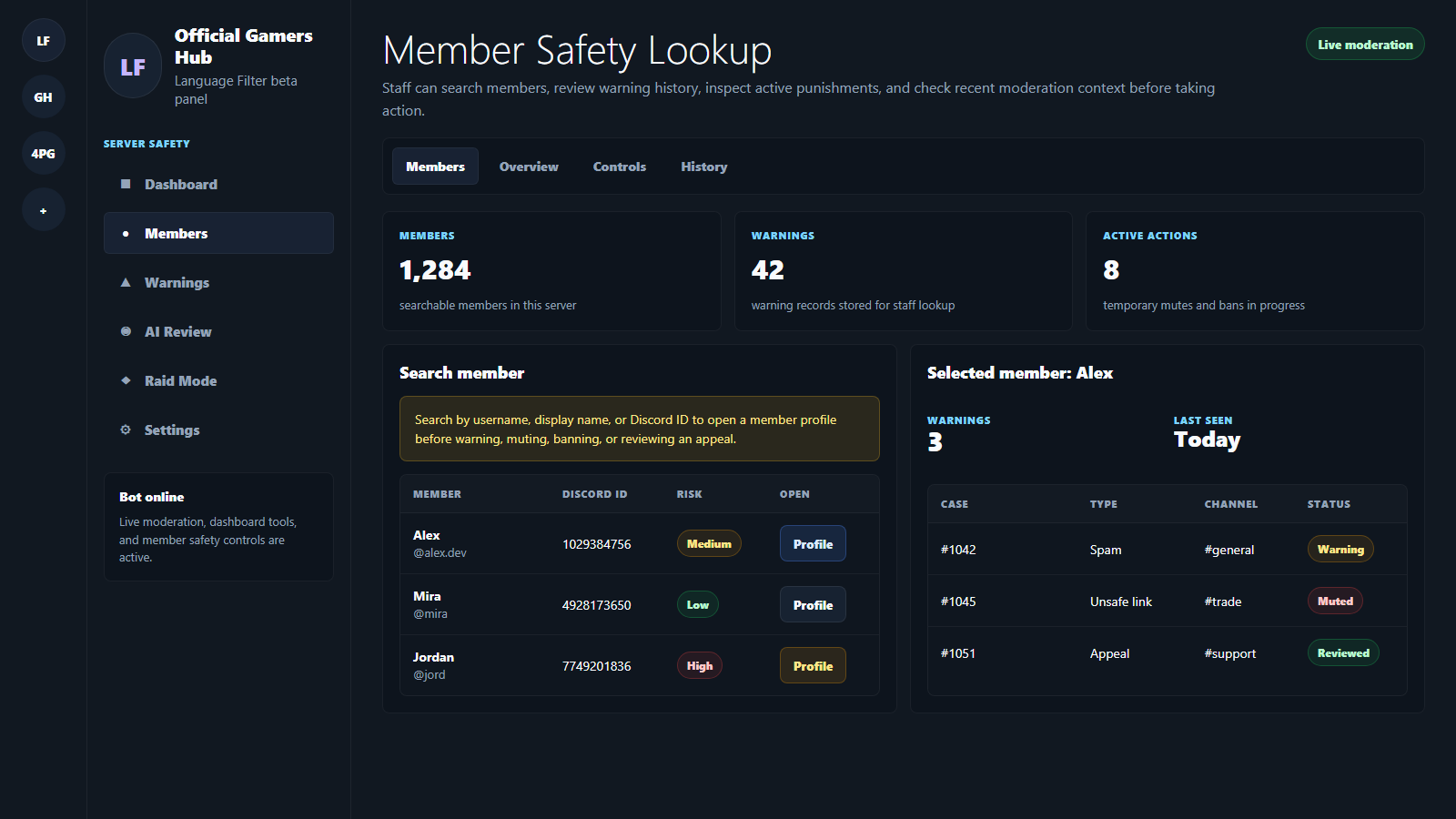1456x819 pixels.
Task: Open Raid Mode sidebar section
Action: click(x=218, y=380)
